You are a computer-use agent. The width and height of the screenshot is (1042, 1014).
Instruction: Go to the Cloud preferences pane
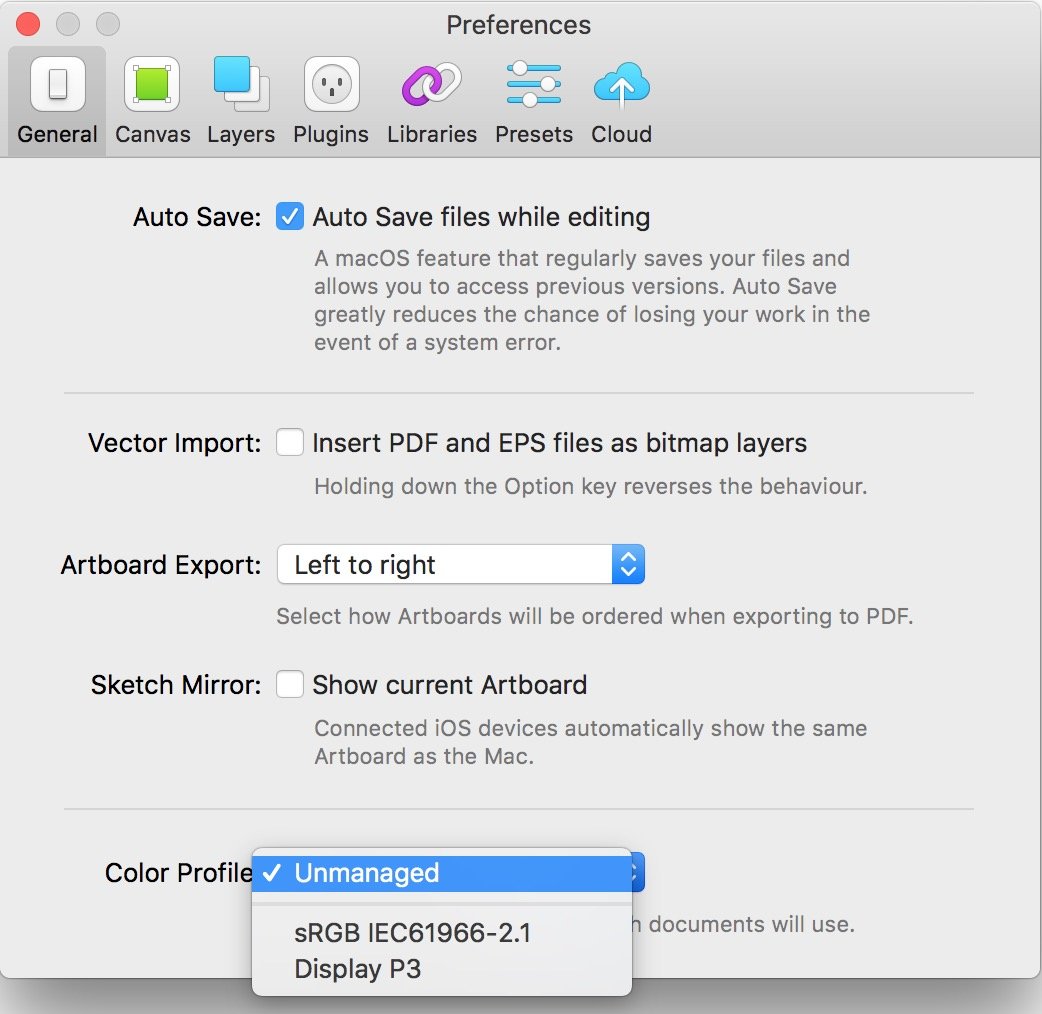(621, 101)
